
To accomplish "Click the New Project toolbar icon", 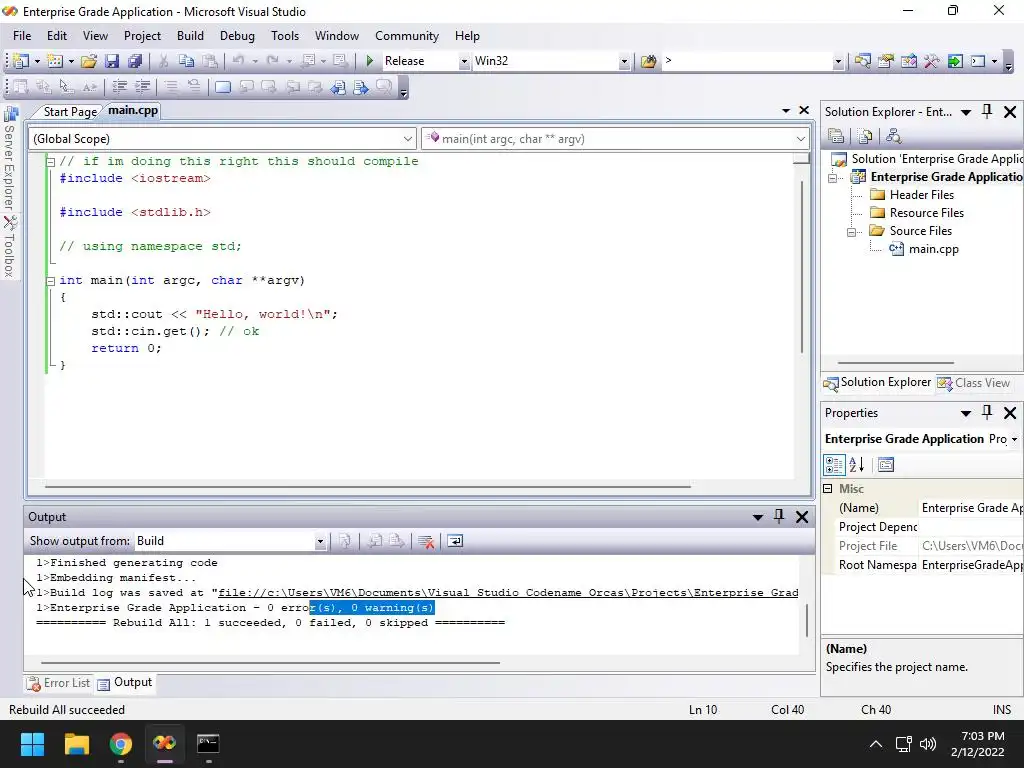I will point(21,61).
